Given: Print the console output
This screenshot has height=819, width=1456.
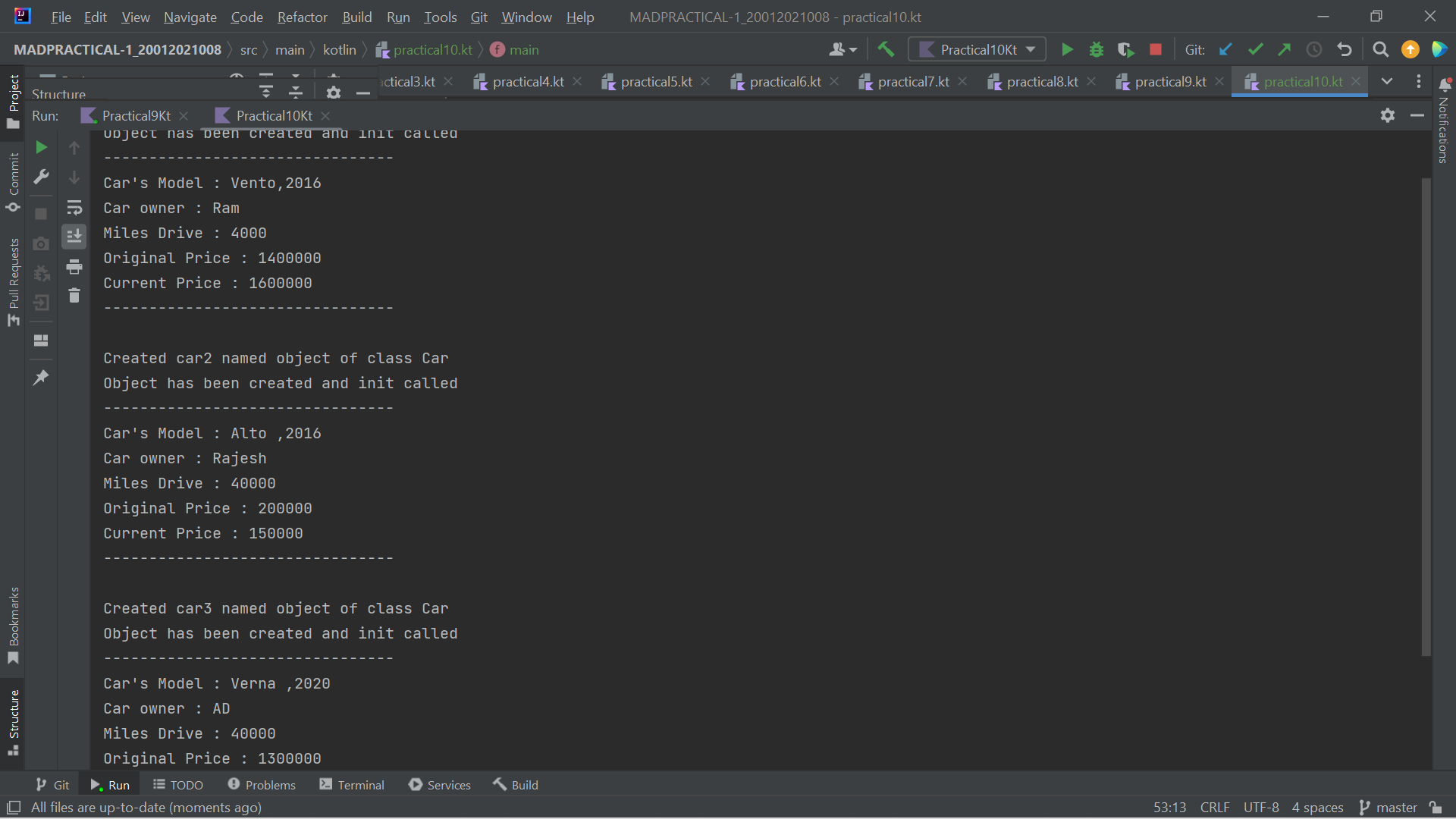Looking at the screenshot, I should tap(74, 267).
